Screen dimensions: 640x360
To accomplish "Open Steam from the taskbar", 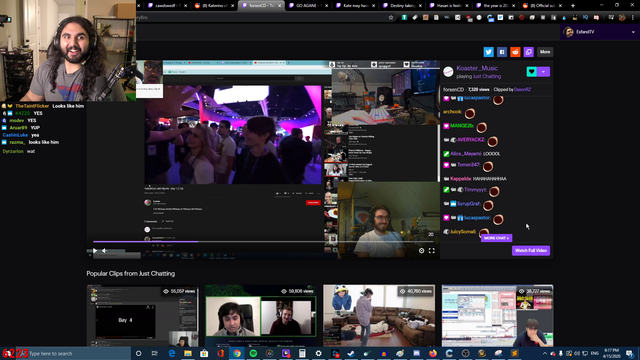I will 351,353.
